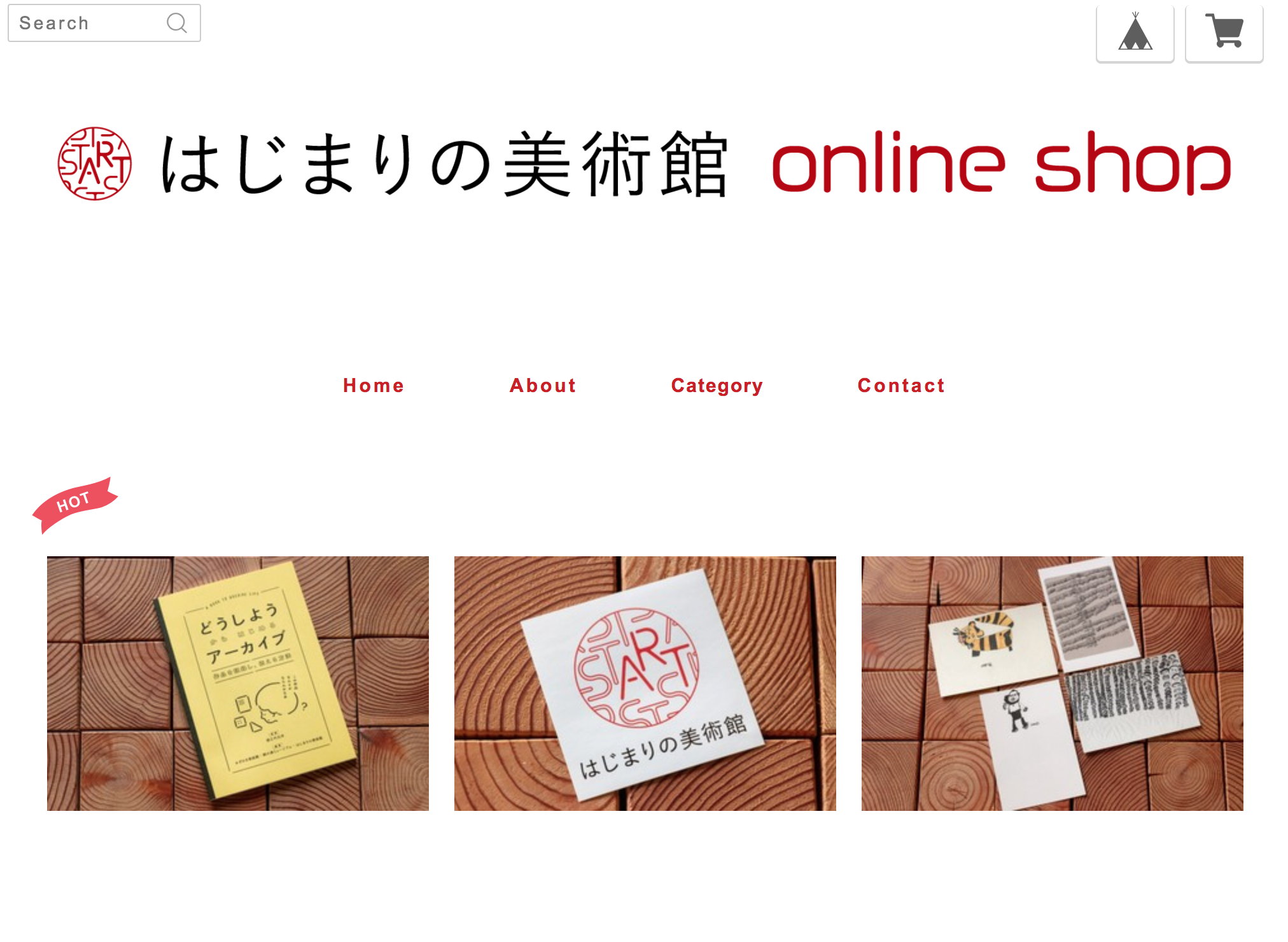Click the round START logo in header
Screen dimensions: 1288x942
point(95,164)
